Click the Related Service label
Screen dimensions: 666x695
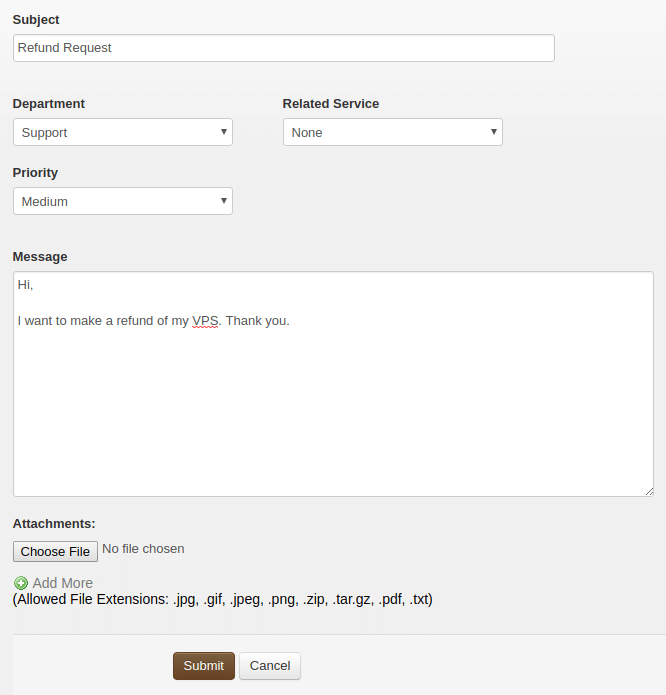(330, 104)
